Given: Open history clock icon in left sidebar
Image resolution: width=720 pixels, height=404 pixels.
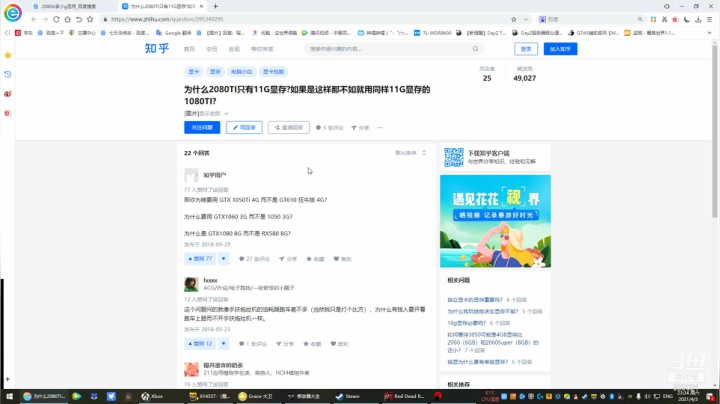Looking at the screenshot, I should [8, 74].
